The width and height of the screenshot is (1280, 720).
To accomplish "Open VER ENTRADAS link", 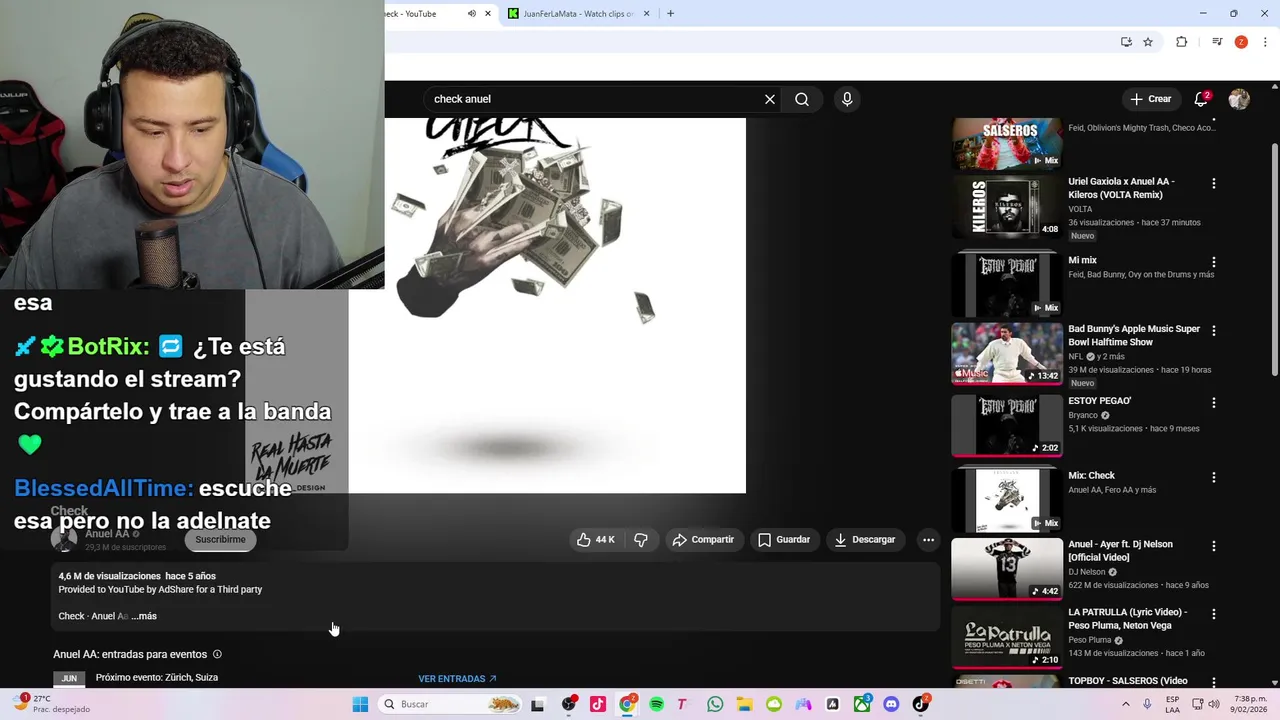I will pyautogui.click(x=457, y=679).
